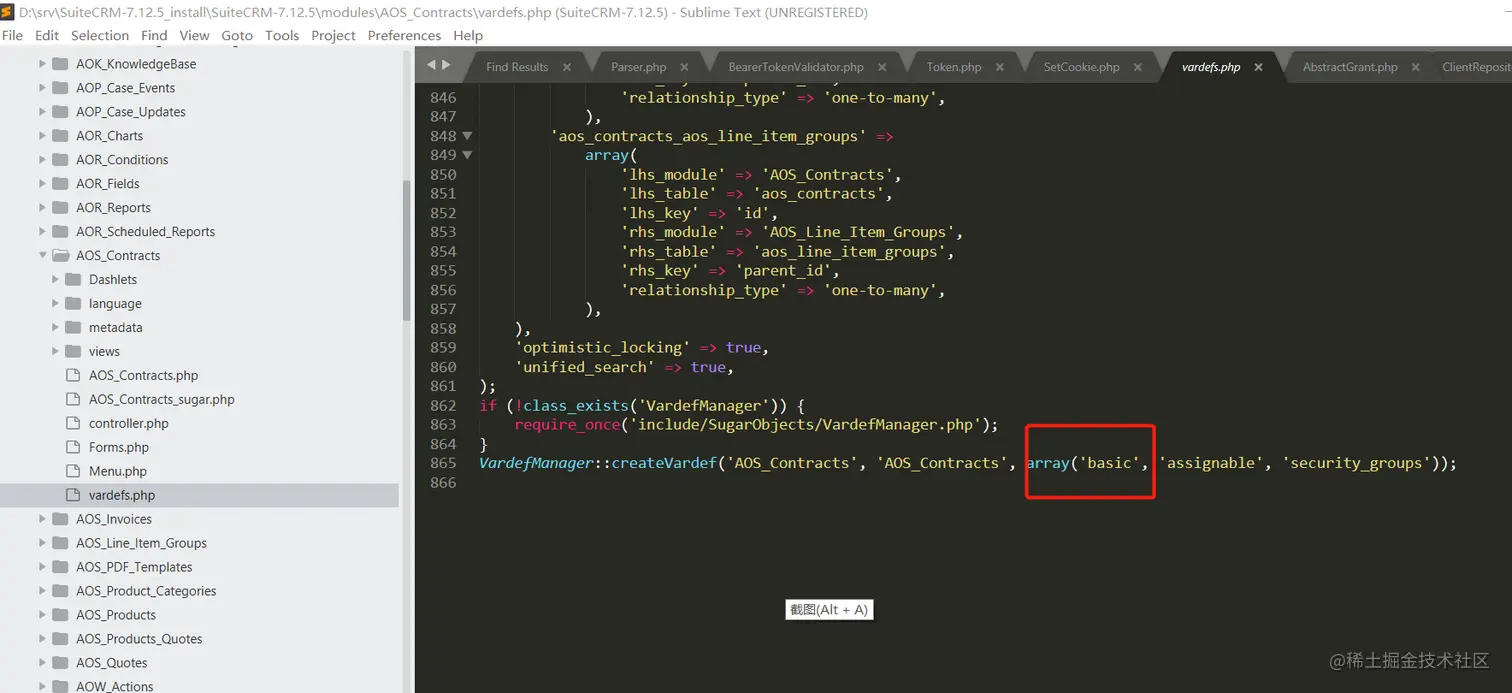This screenshot has width=1512, height=693.
Task: Click 'unified_search' key in code
Action: tap(585, 367)
